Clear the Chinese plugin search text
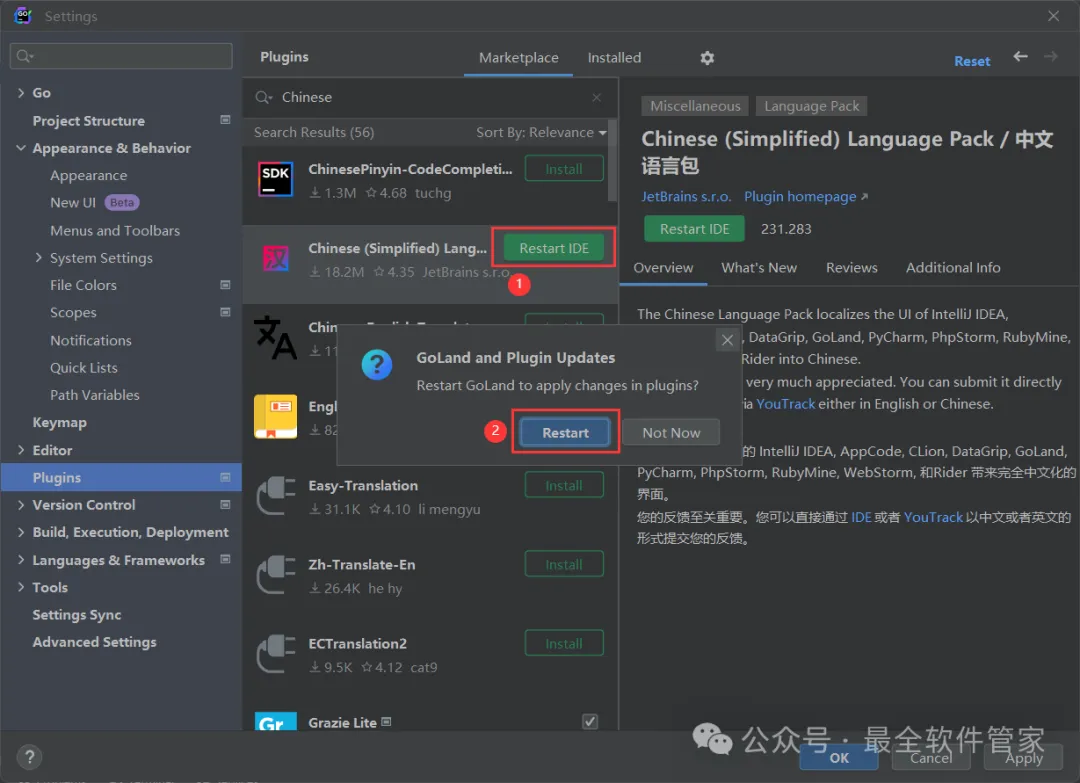 click(x=596, y=98)
